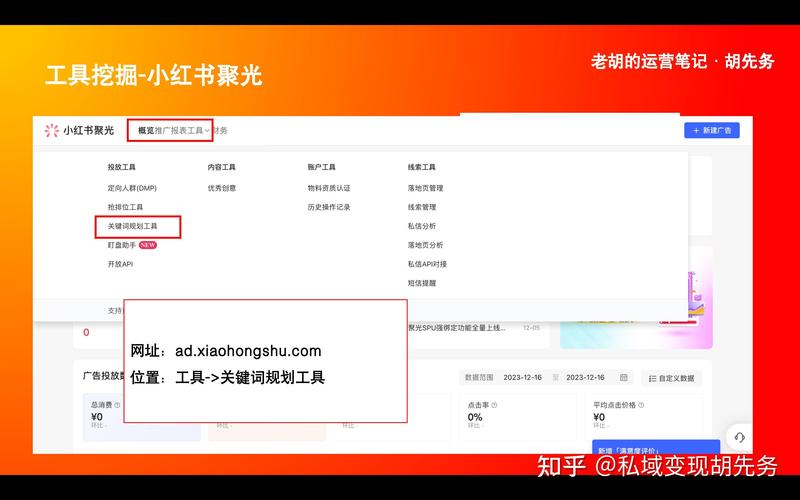Click the start date 2023-12-16 field

tap(522, 377)
